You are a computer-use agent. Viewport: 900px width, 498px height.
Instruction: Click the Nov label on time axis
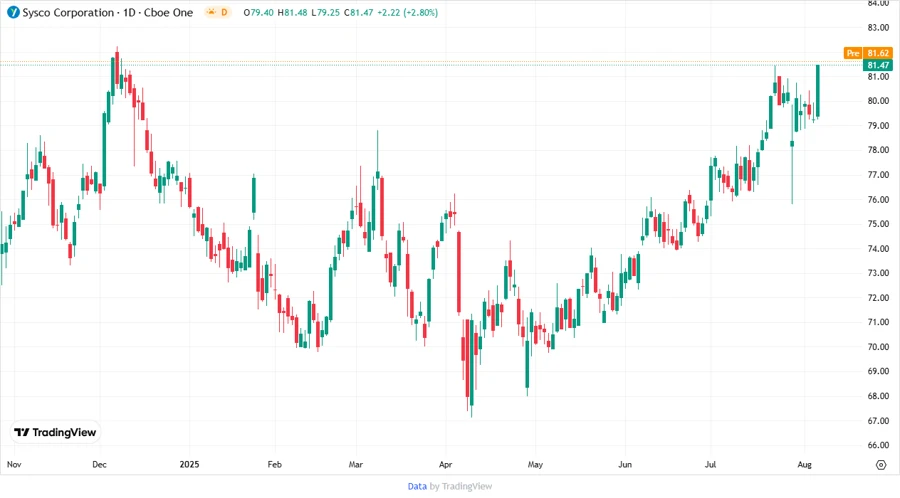(x=14, y=464)
